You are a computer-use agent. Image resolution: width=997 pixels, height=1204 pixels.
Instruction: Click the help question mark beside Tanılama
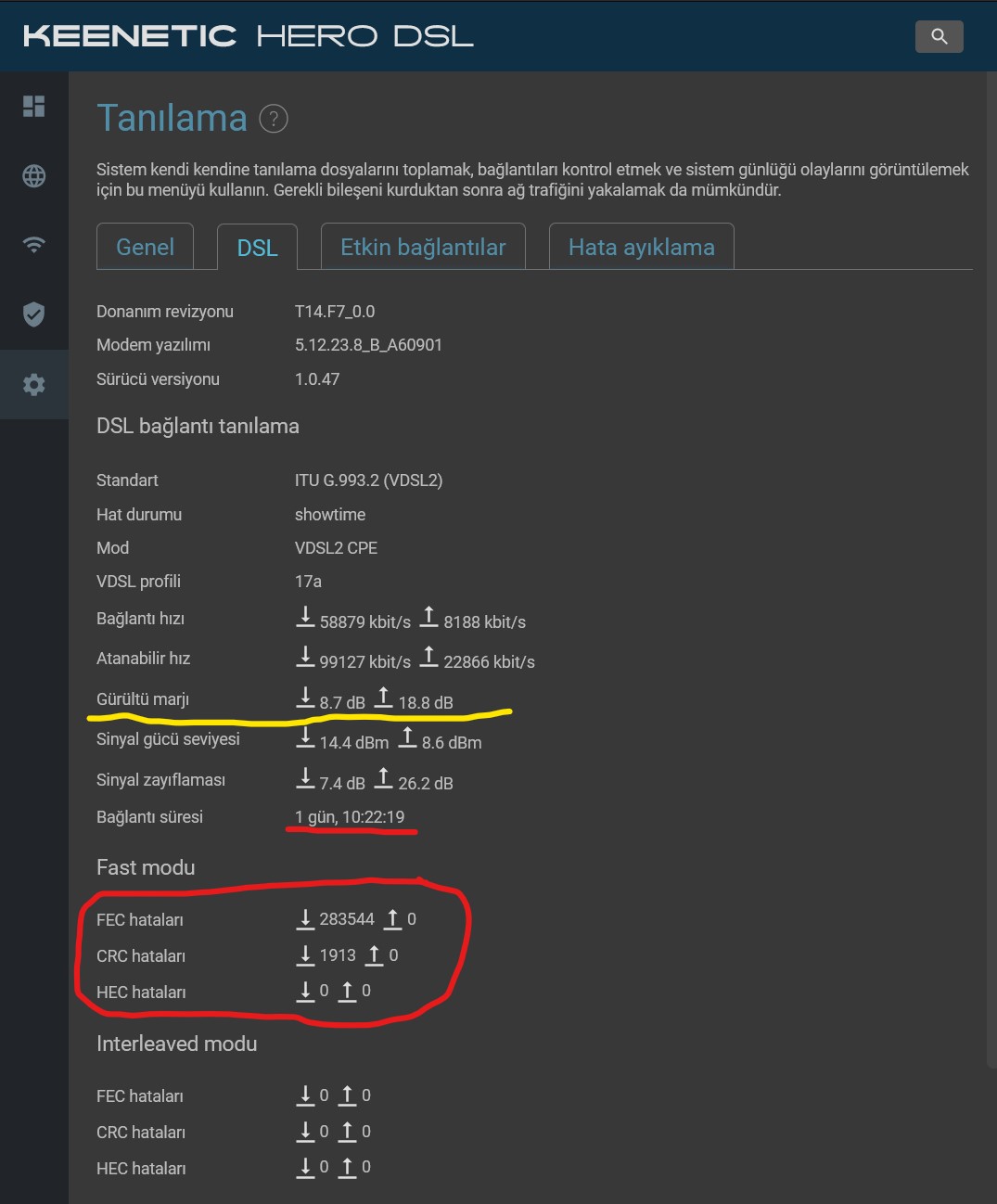tap(274, 119)
